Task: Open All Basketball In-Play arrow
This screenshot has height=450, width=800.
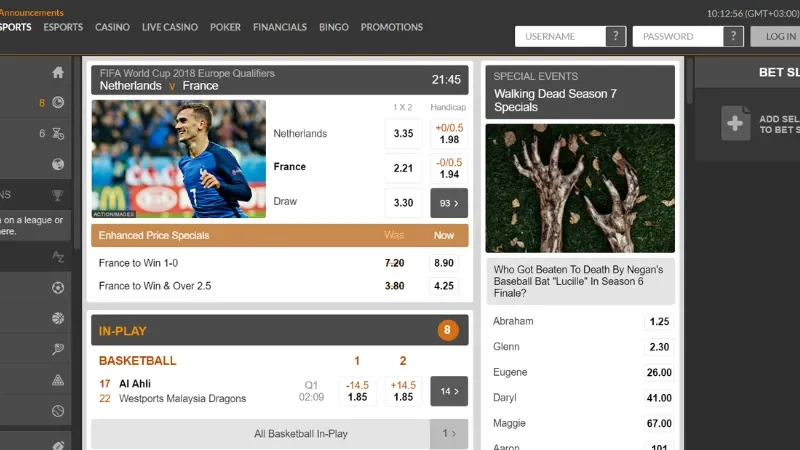Action: point(449,434)
